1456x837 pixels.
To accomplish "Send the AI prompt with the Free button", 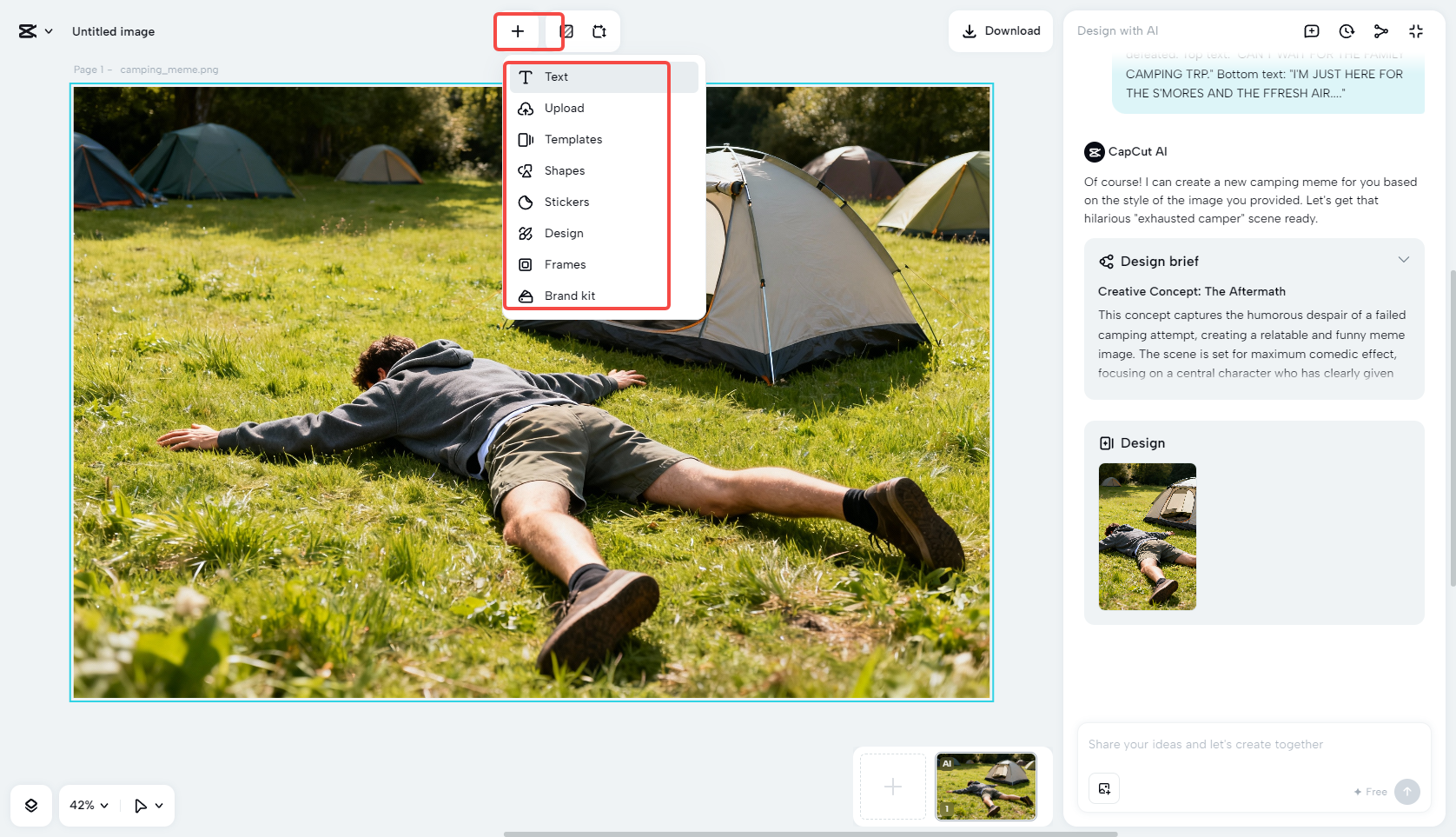I will (x=1407, y=792).
